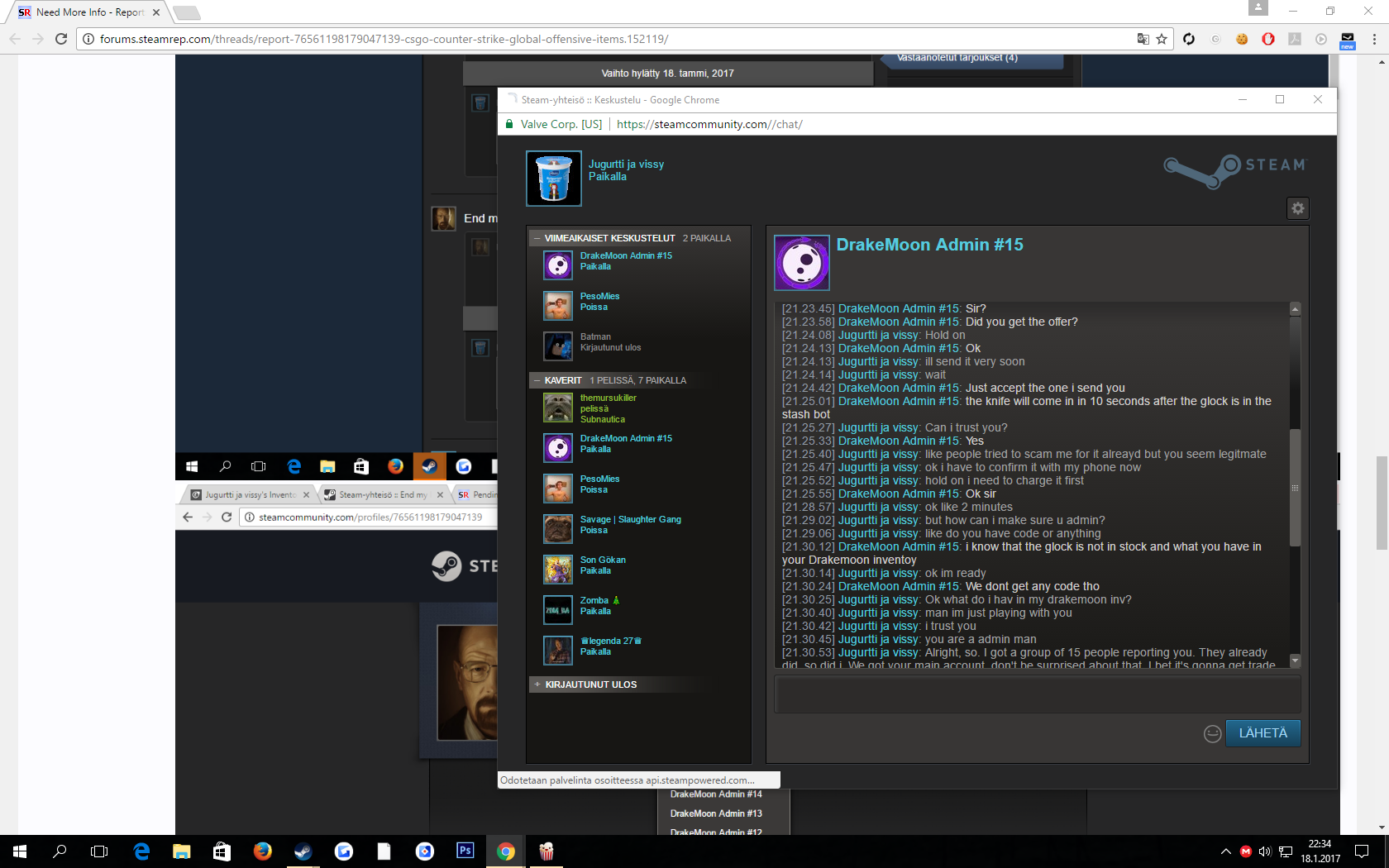Click chat scrollbar up arrow
This screenshot has width=1389, height=868.
point(1295,308)
